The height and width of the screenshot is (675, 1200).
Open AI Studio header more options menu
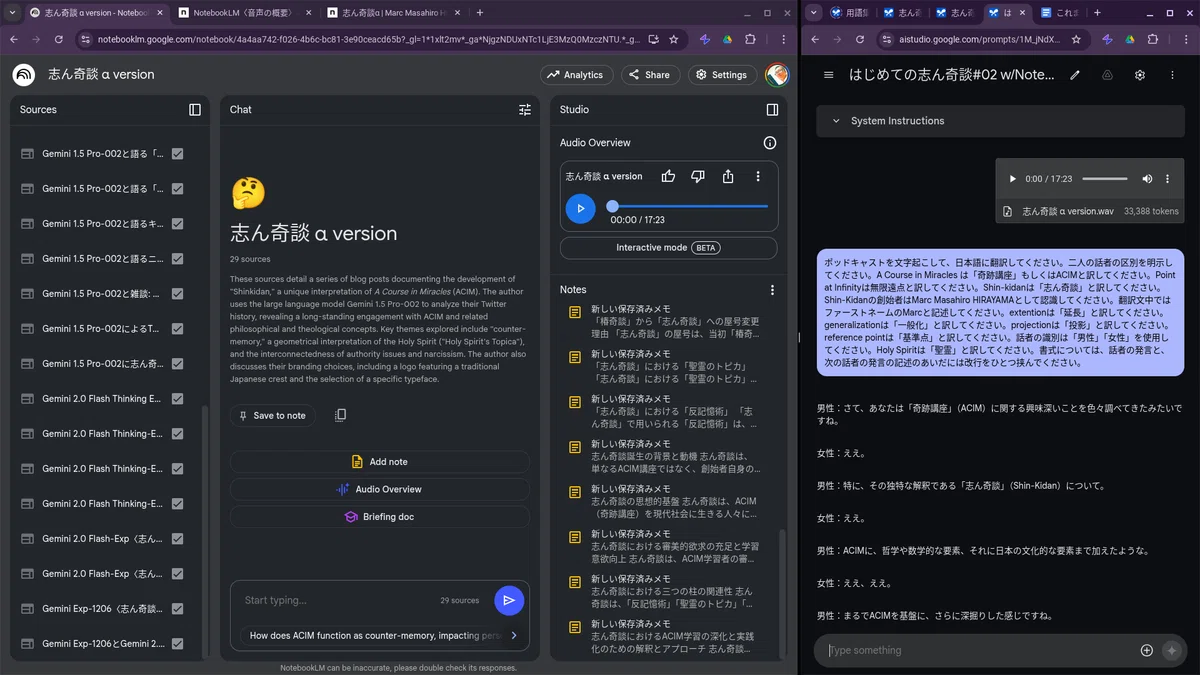click(1172, 75)
